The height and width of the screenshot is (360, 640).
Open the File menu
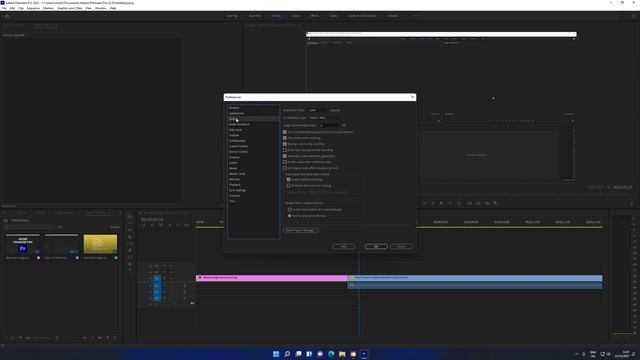(4, 8)
